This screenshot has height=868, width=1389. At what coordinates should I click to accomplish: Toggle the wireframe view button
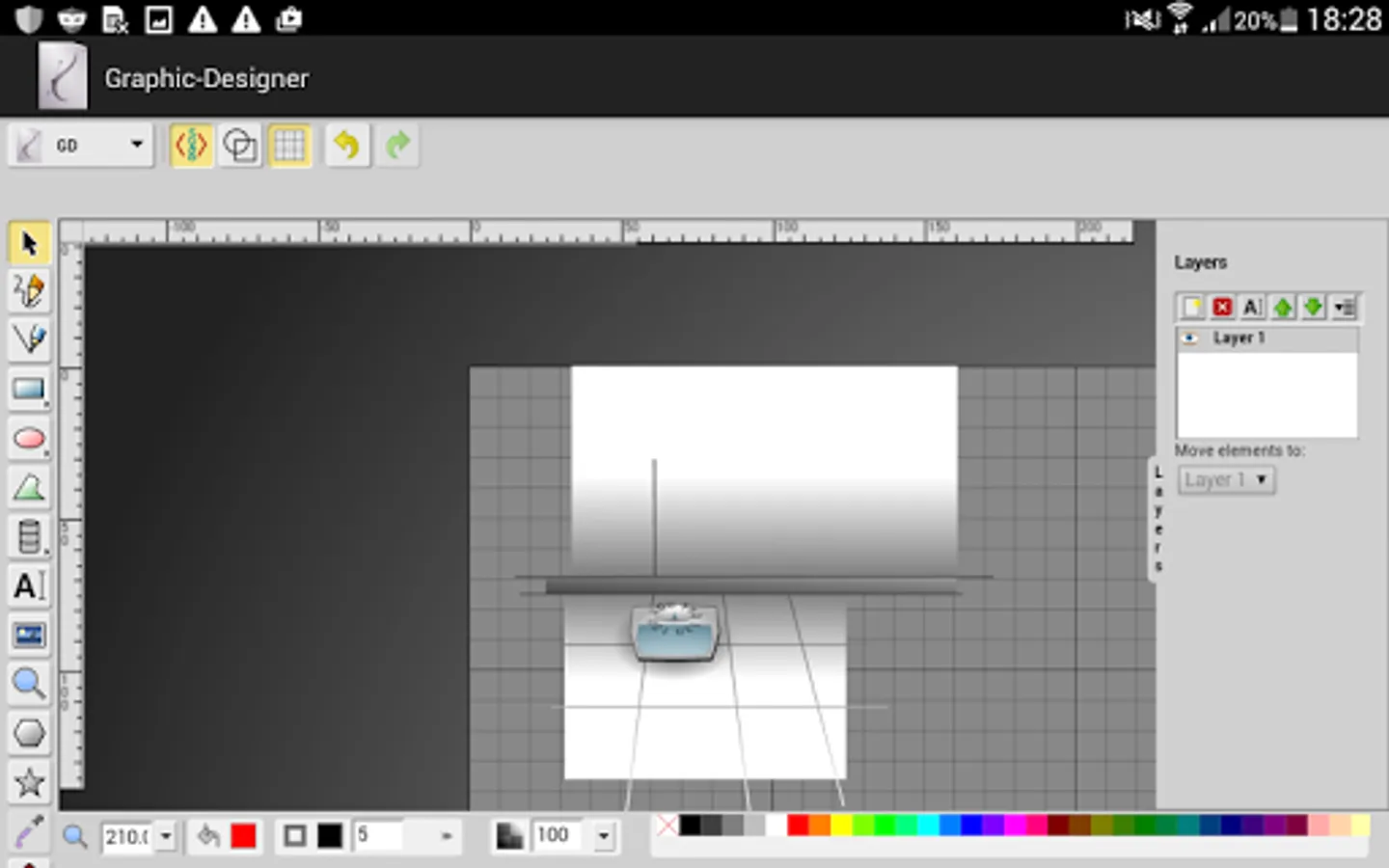(x=239, y=146)
